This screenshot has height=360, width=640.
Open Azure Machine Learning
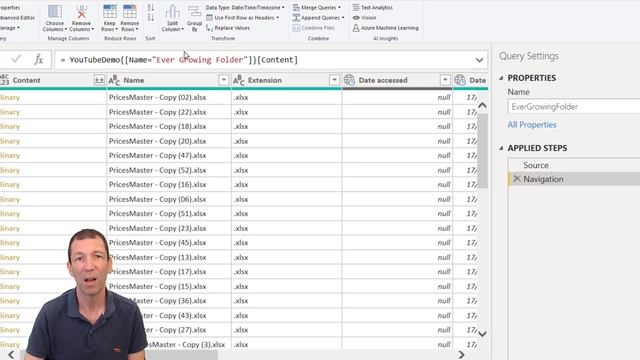pyautogui.click(x=385, y=28)
